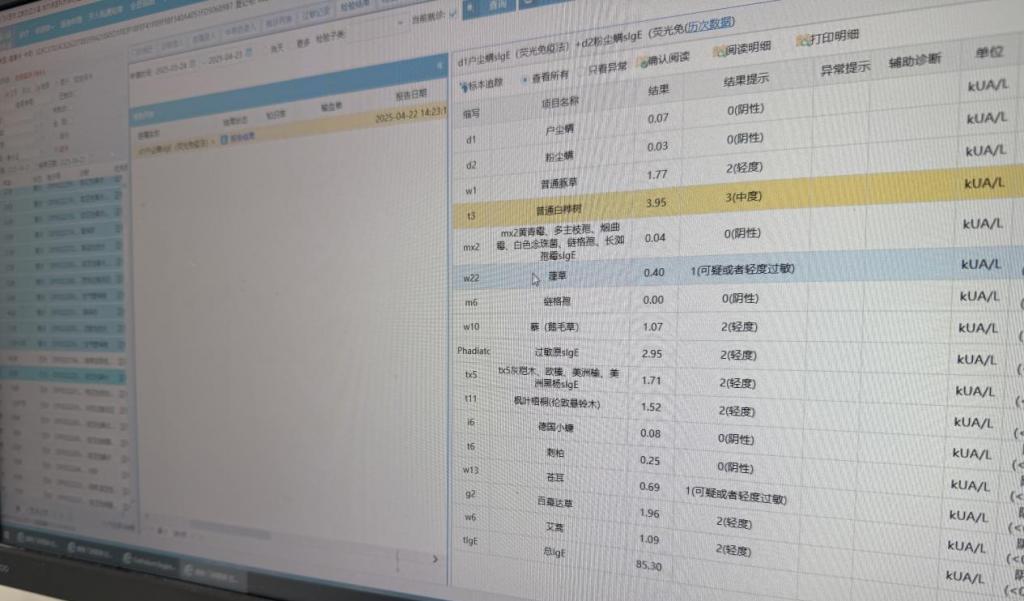Viewport: 1024px width, 601px height.
Task: Click the t11 abbreviation cell
Action: click(x=471, y=398)
